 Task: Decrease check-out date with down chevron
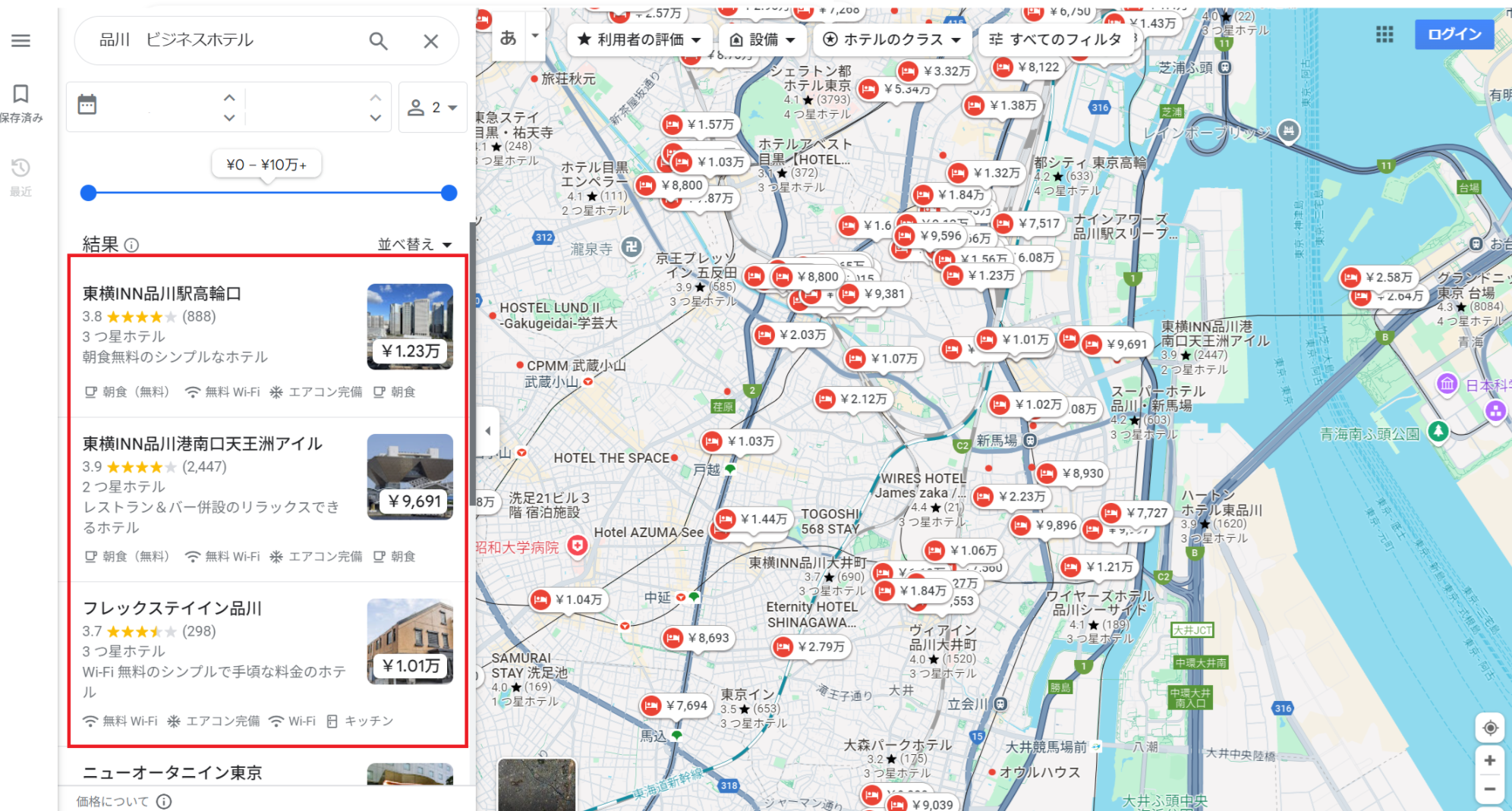click(375, 118)
